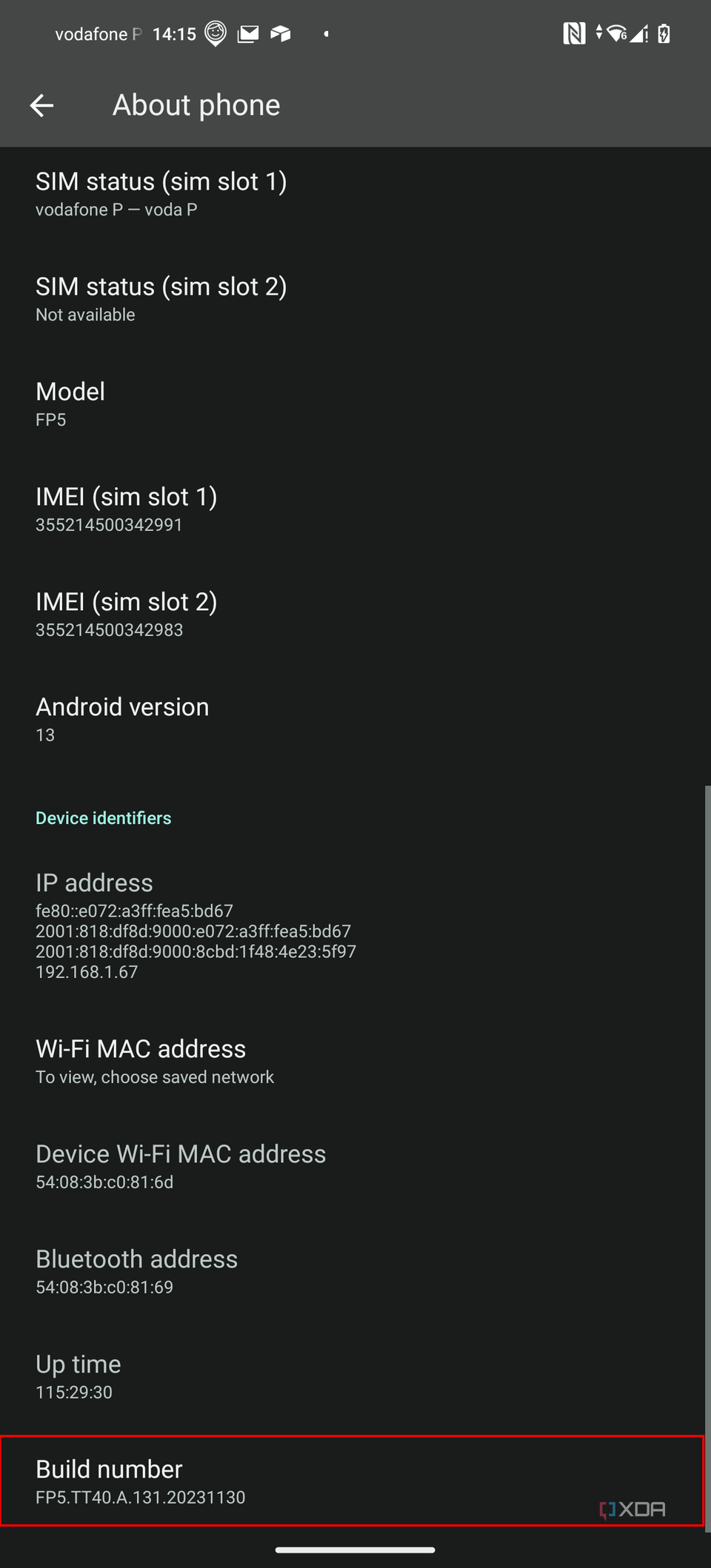The height and width of the screenshot is (1568, 711).
Task: Tap the XDA watermark logo
Action: [x=632, y=1510]
